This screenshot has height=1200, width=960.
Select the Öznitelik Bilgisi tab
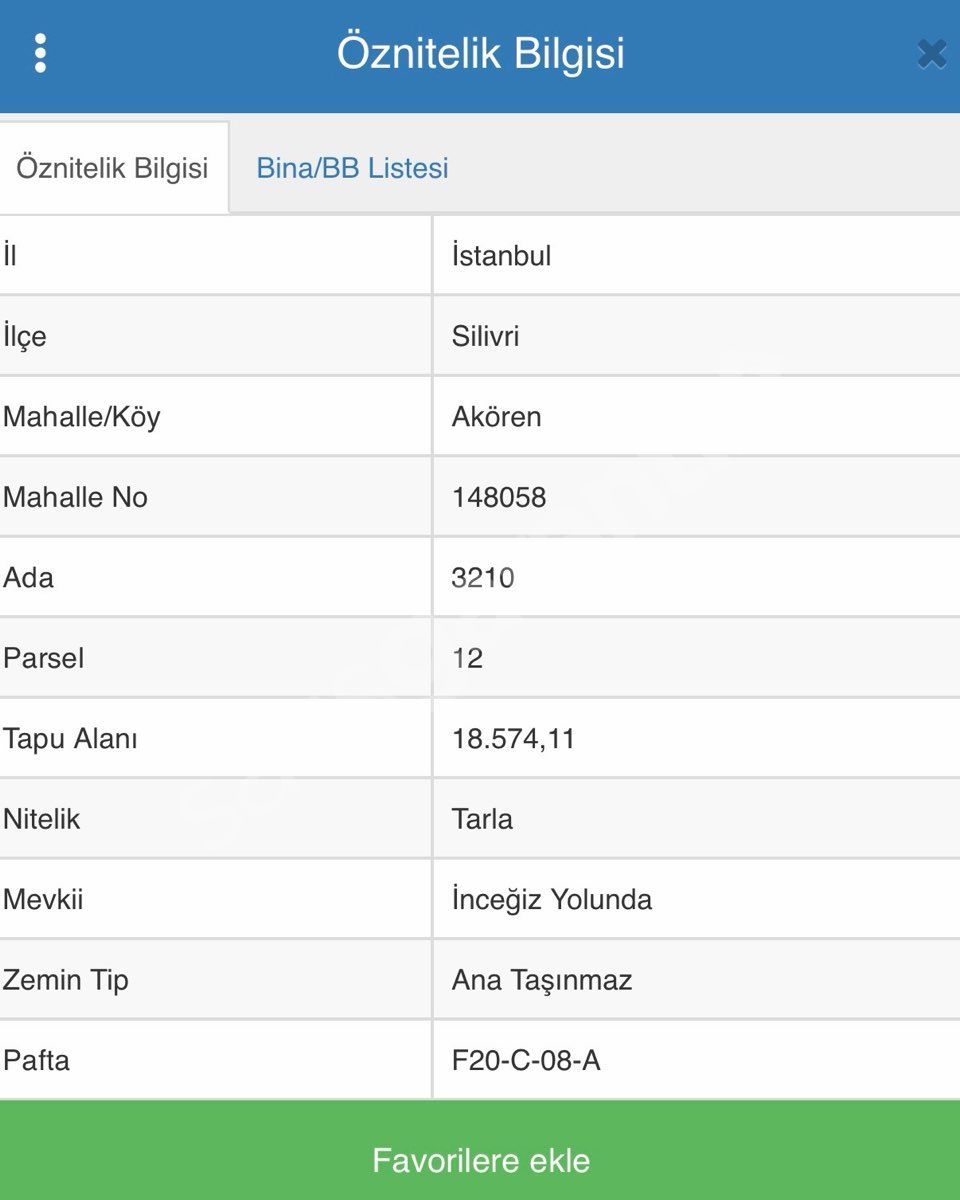coord(113,168)
